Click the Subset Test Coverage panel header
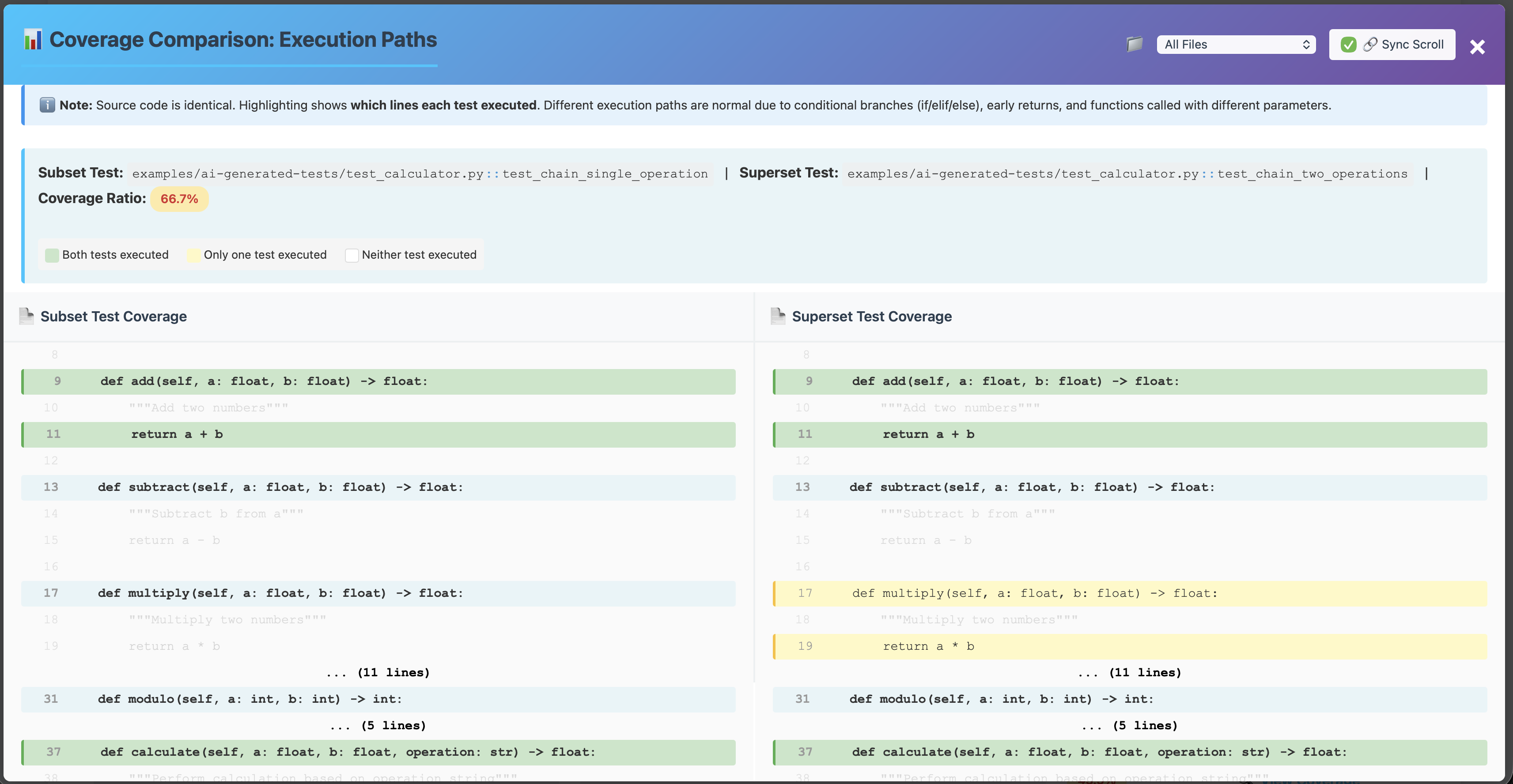This screenshot has height=784, width=1513. click(113, 317)
